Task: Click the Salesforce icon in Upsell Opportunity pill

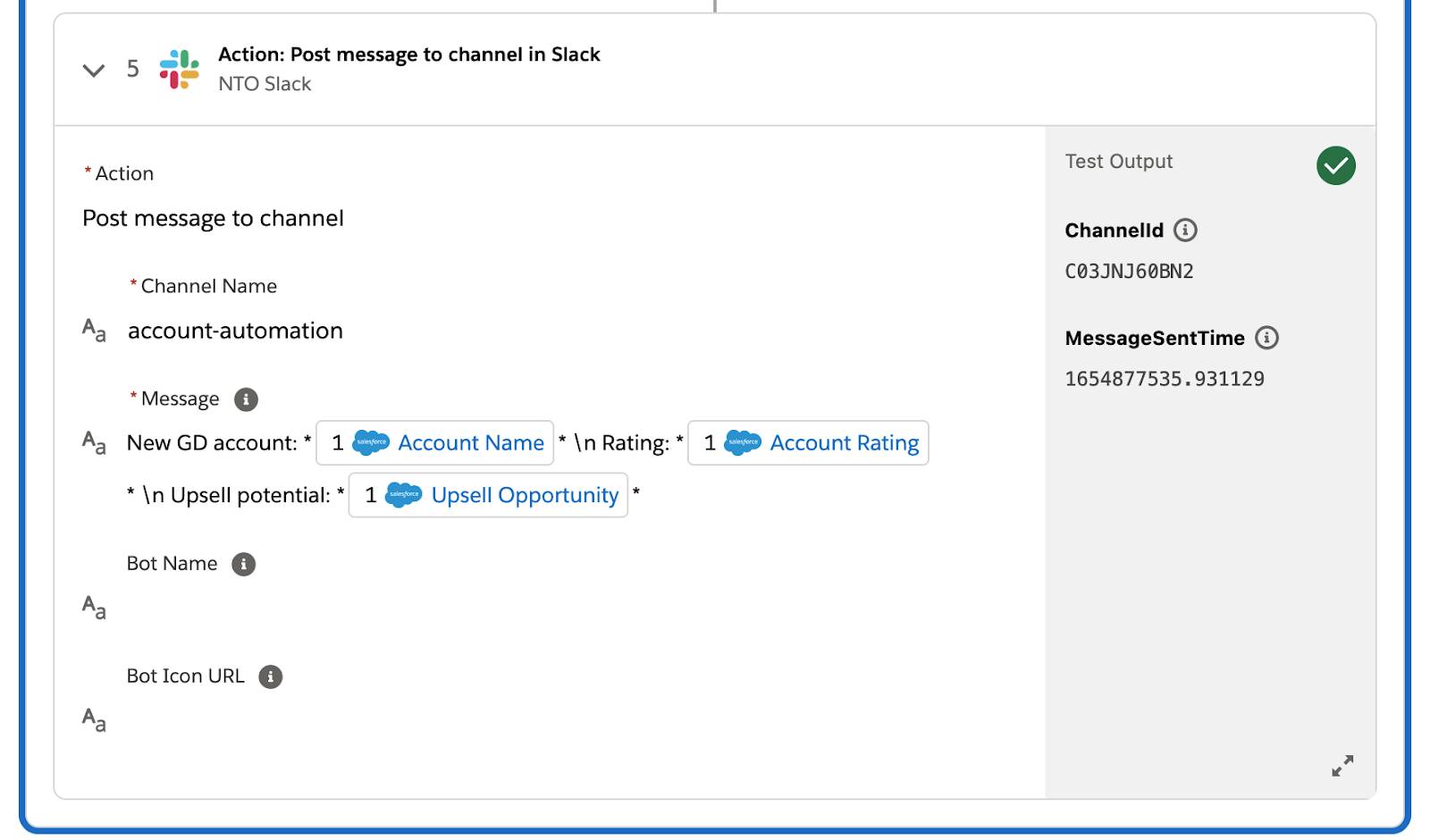Action: pos(404,495)
